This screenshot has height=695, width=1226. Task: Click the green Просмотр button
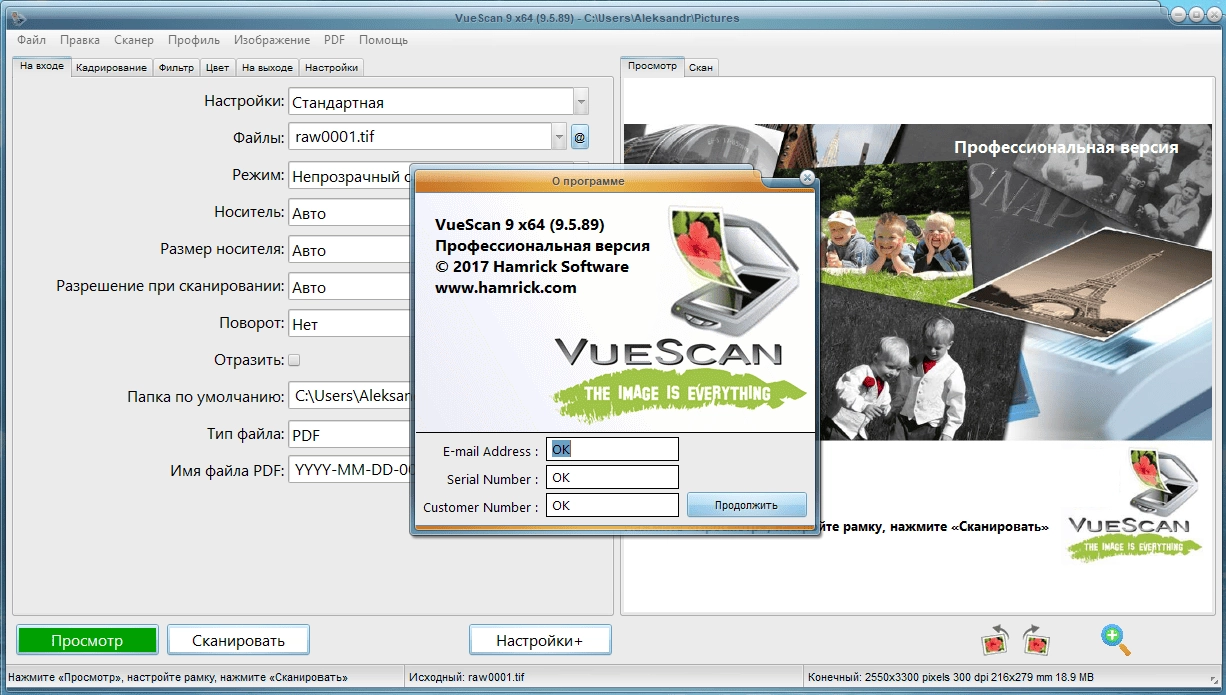pyautogui.click(x=87, y=640)
